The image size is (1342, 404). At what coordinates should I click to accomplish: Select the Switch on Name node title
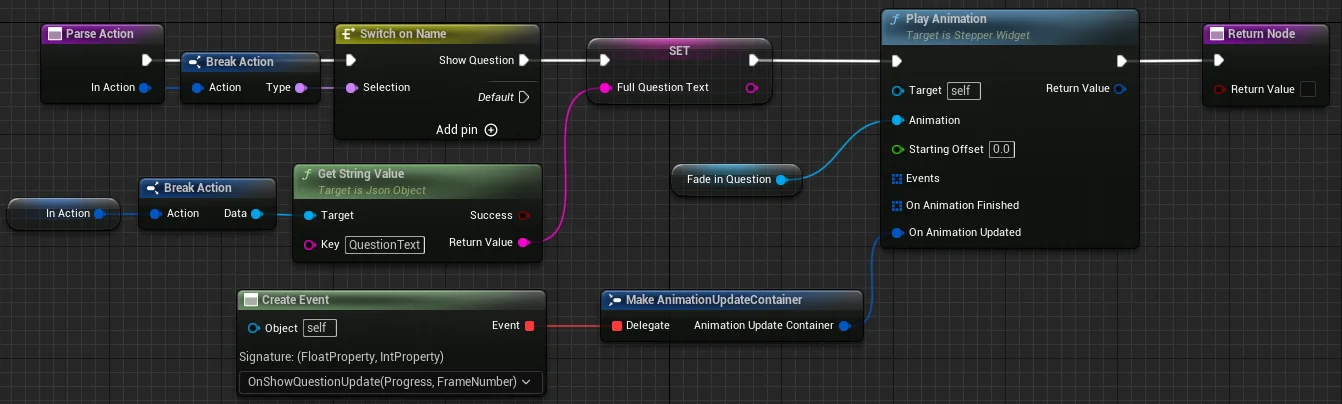(x=403, y=34)
